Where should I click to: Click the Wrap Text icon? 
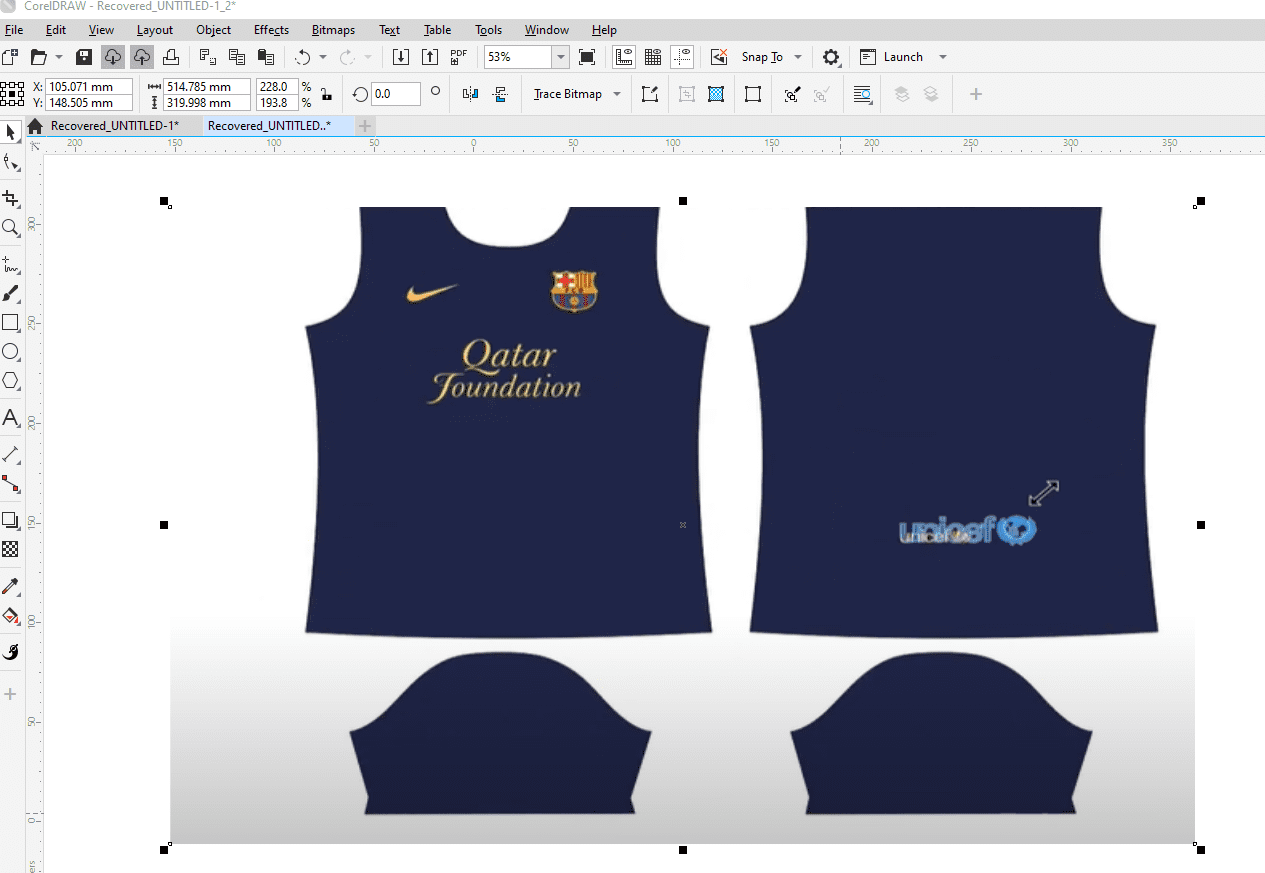[862, 94]
